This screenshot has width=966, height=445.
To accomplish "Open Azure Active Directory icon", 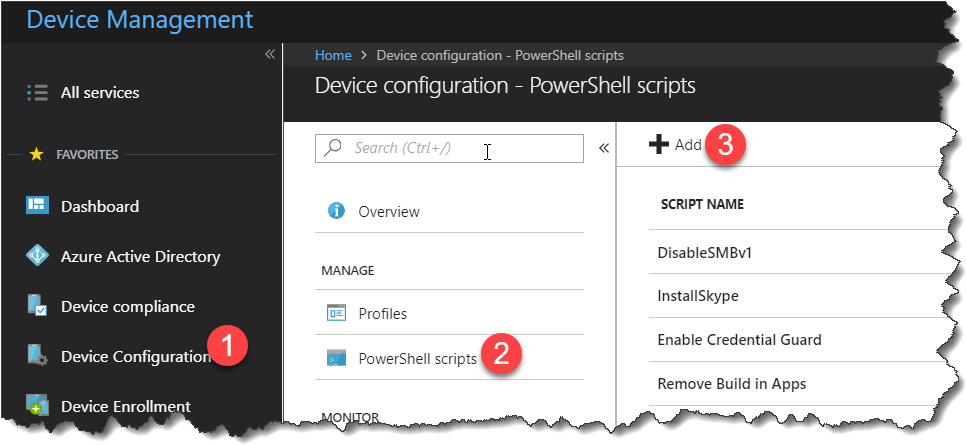I will tap(38, 257).
